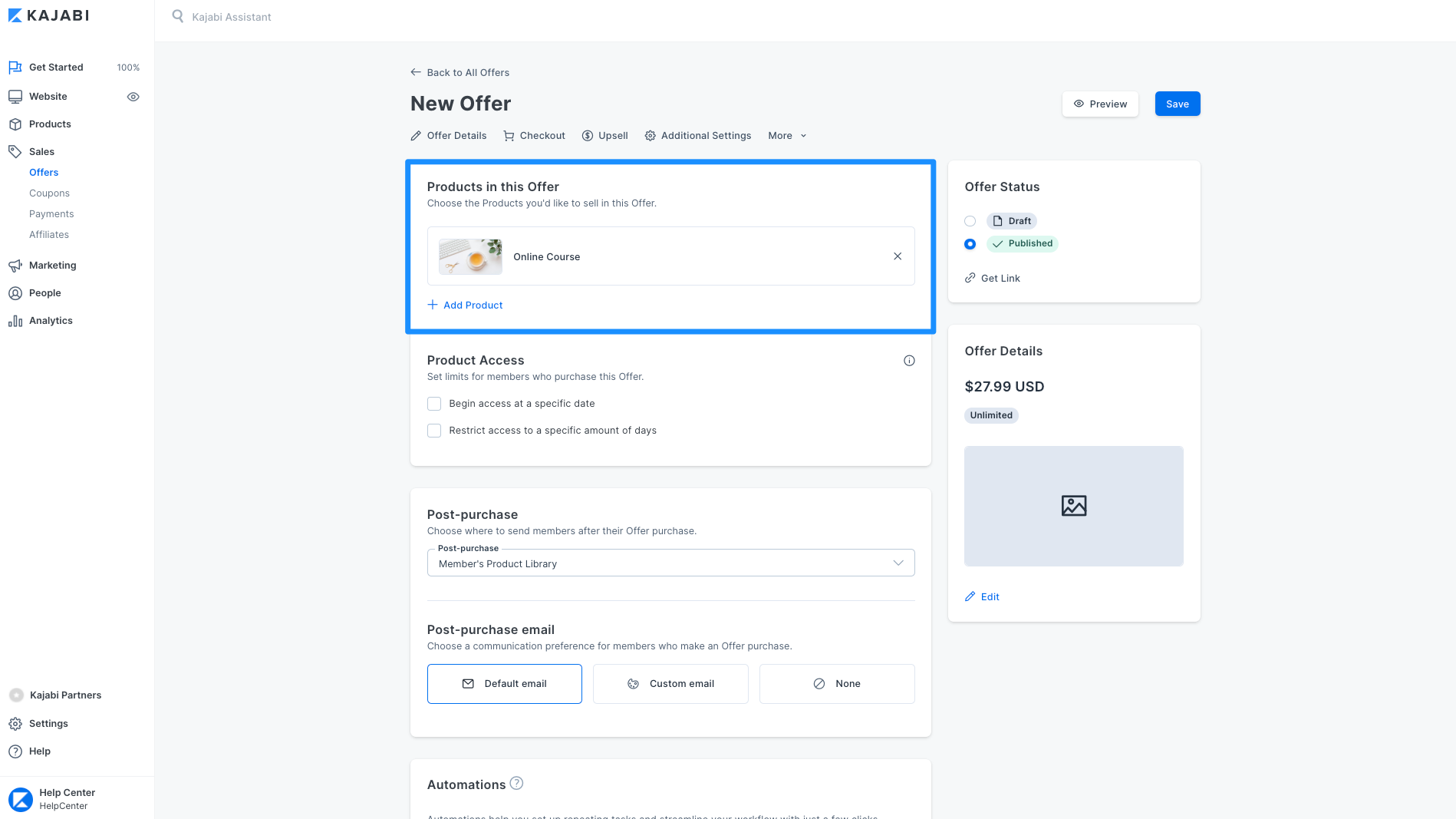Remove Online Course with the X icon
The height and width of the screenshot is (819, 1456).
pos(898,256)
